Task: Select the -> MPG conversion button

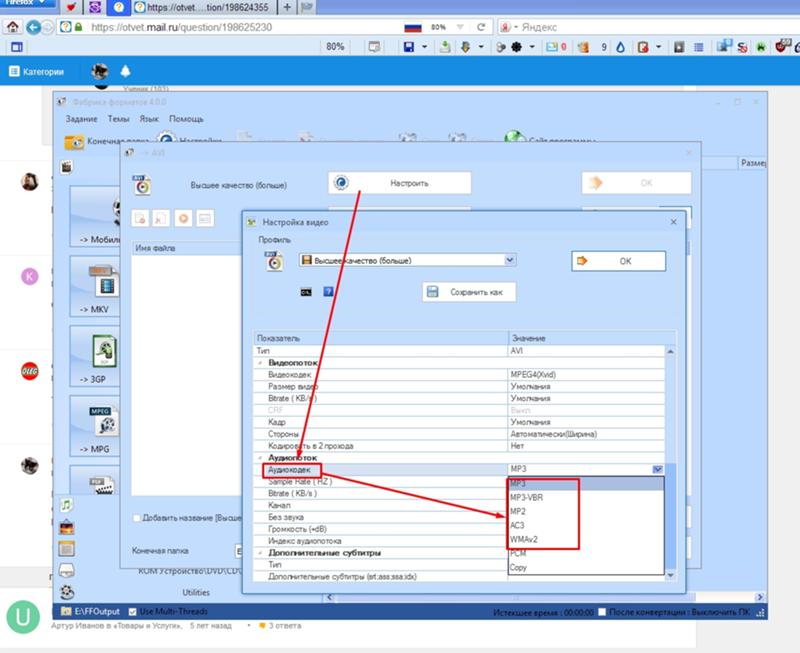Action: [95, 426]
